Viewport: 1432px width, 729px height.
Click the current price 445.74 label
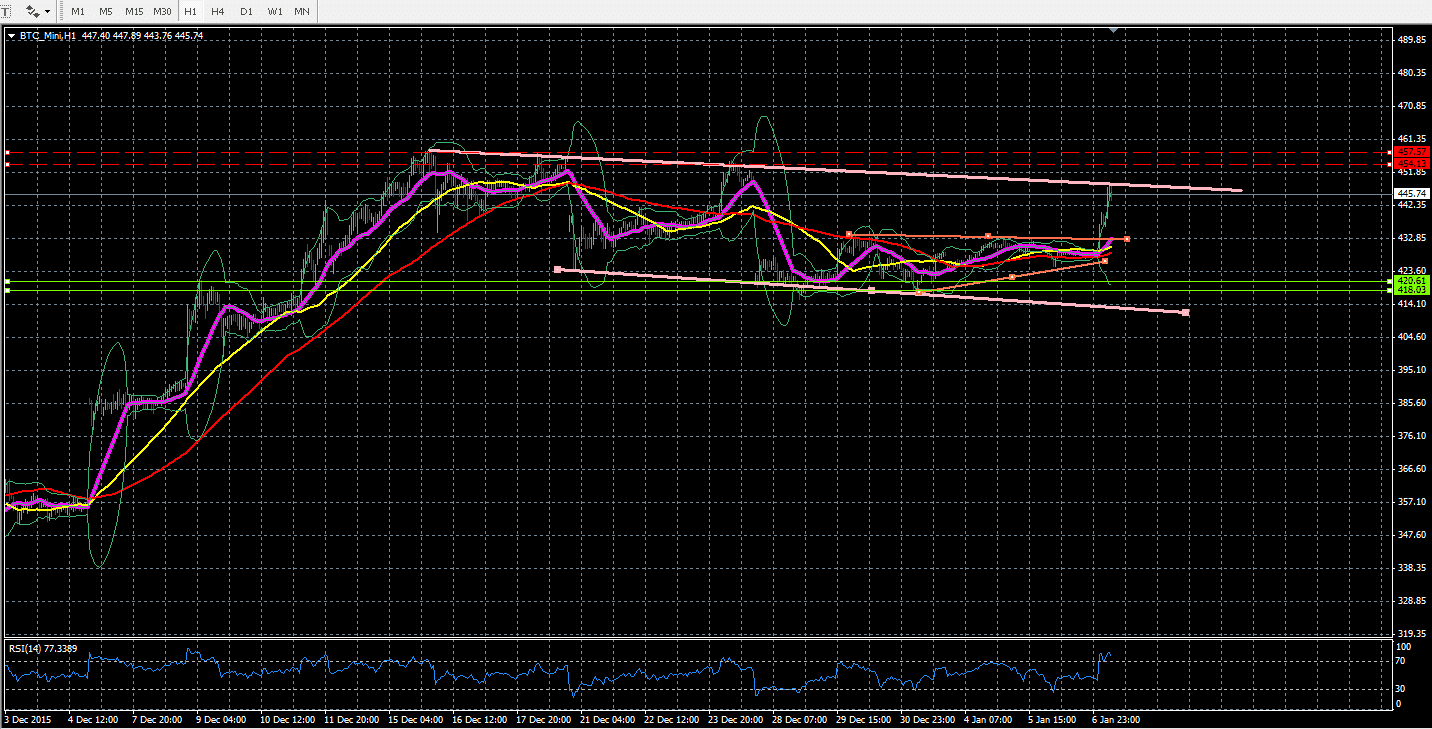[1411, 193]
